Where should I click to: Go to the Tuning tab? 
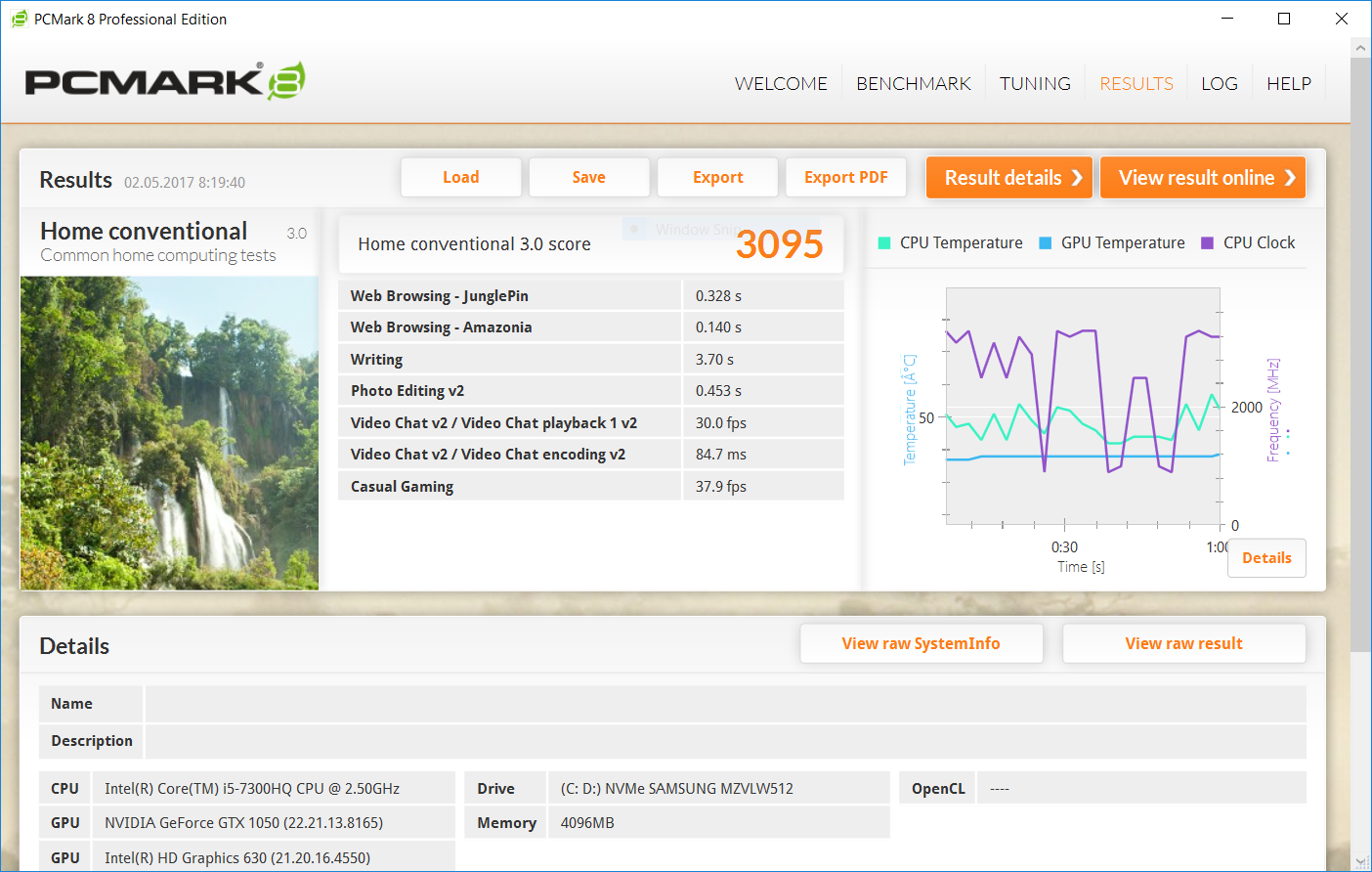pos(1035,84)
